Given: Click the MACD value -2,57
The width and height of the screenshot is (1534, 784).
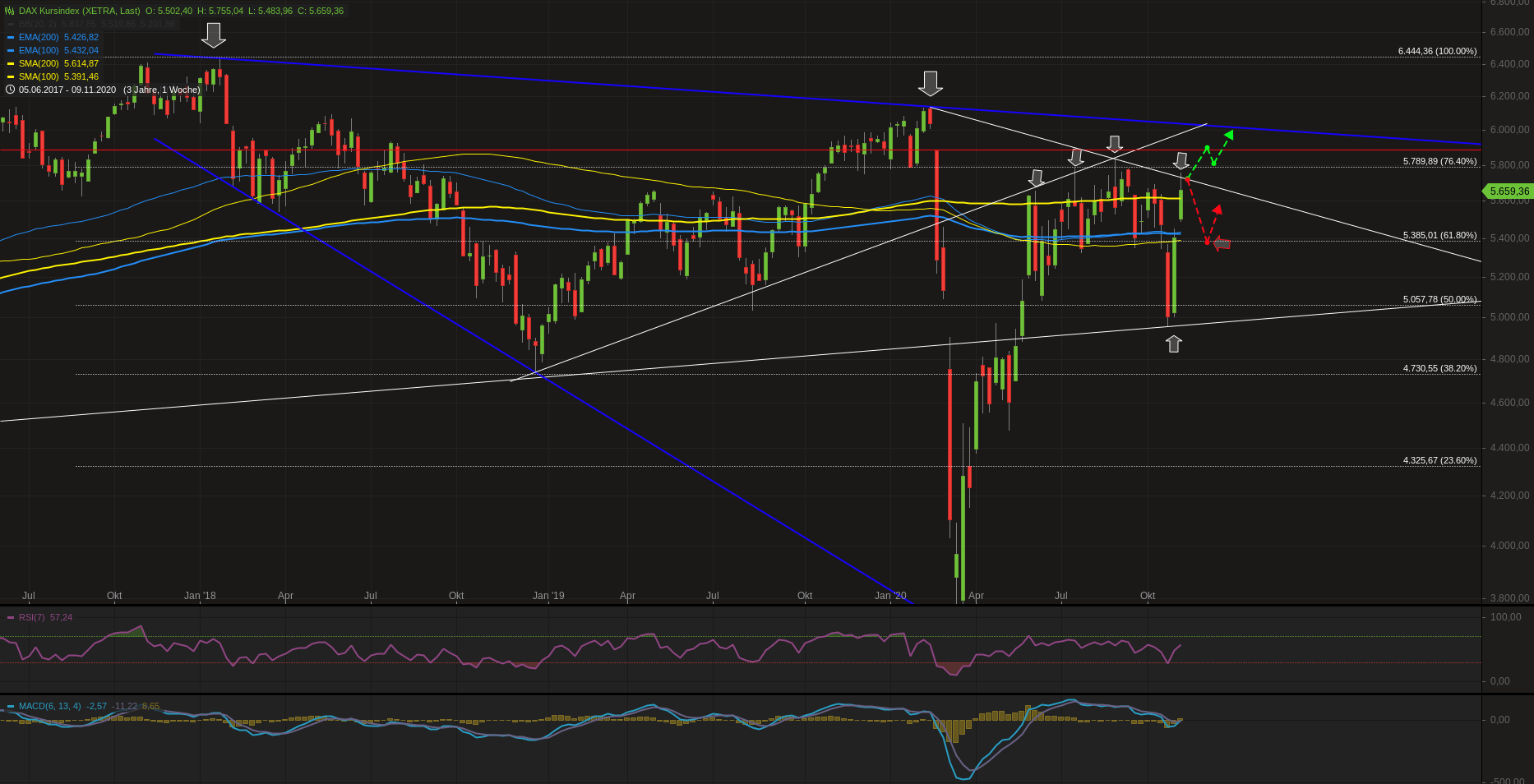Looking at the screenshot, I should [97, 706].
